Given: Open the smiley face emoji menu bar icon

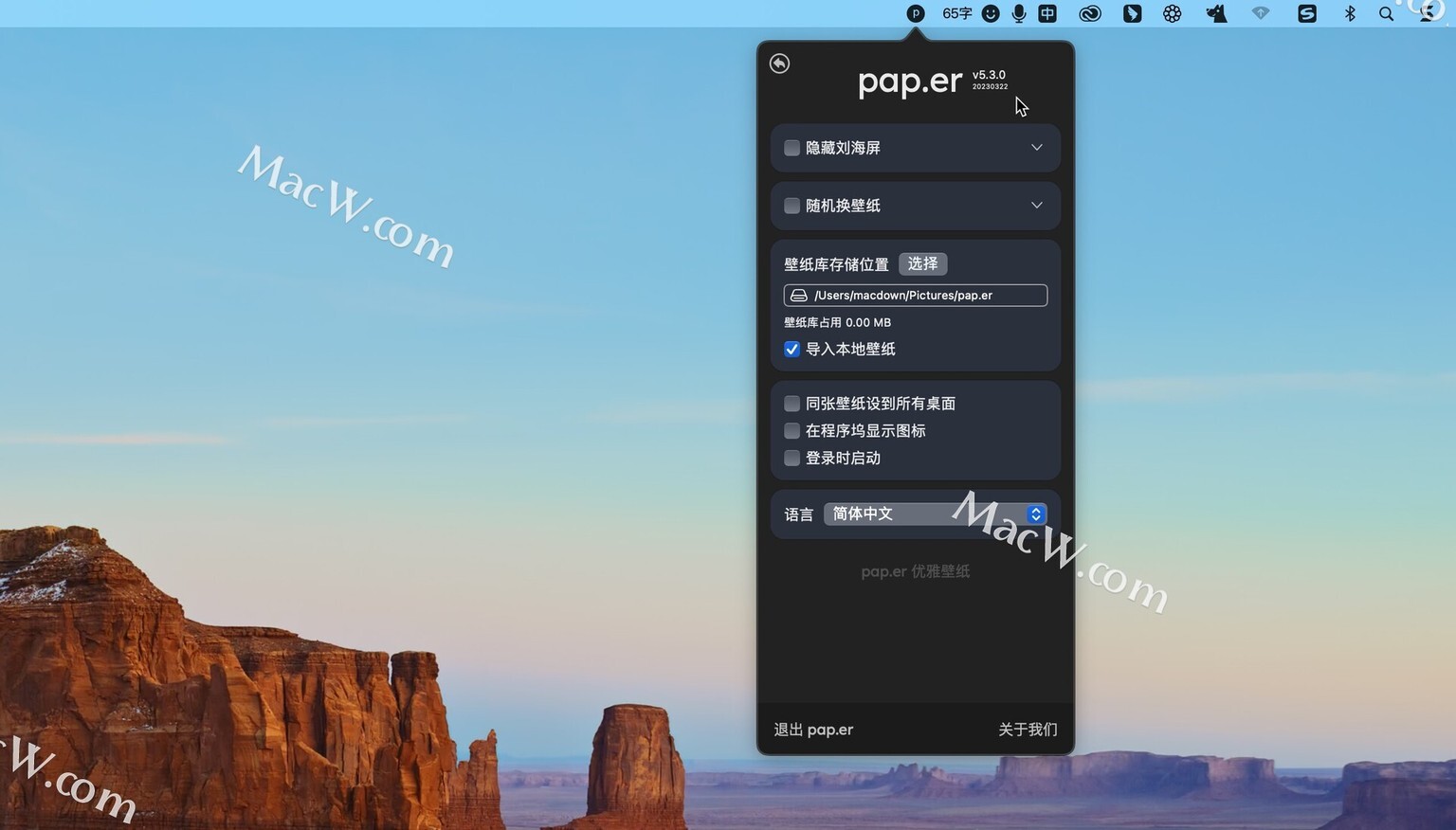Looking at the screenshot, I should 991,13.
